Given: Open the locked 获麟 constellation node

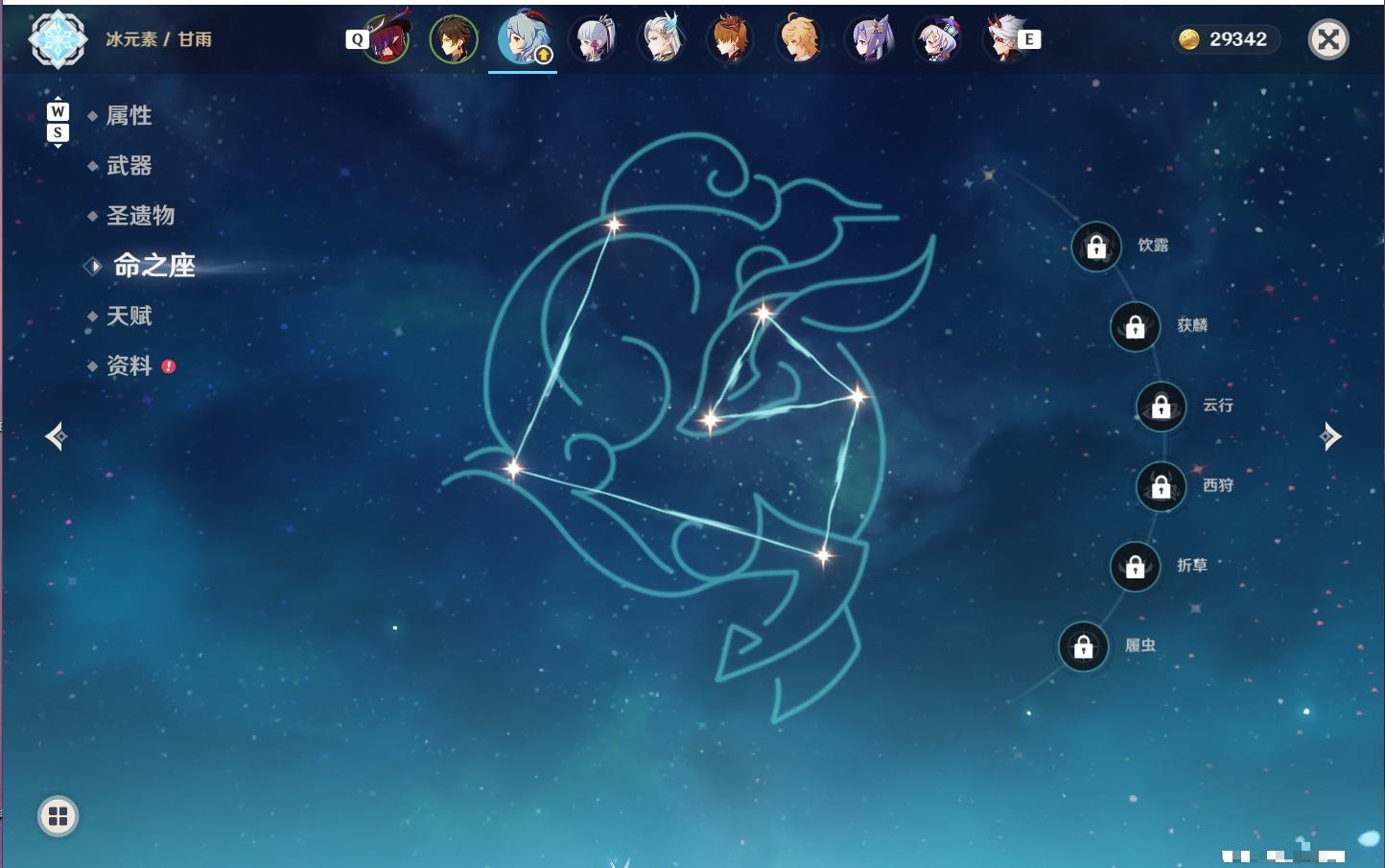Looking at the screenshot, I should point(1135,327).
